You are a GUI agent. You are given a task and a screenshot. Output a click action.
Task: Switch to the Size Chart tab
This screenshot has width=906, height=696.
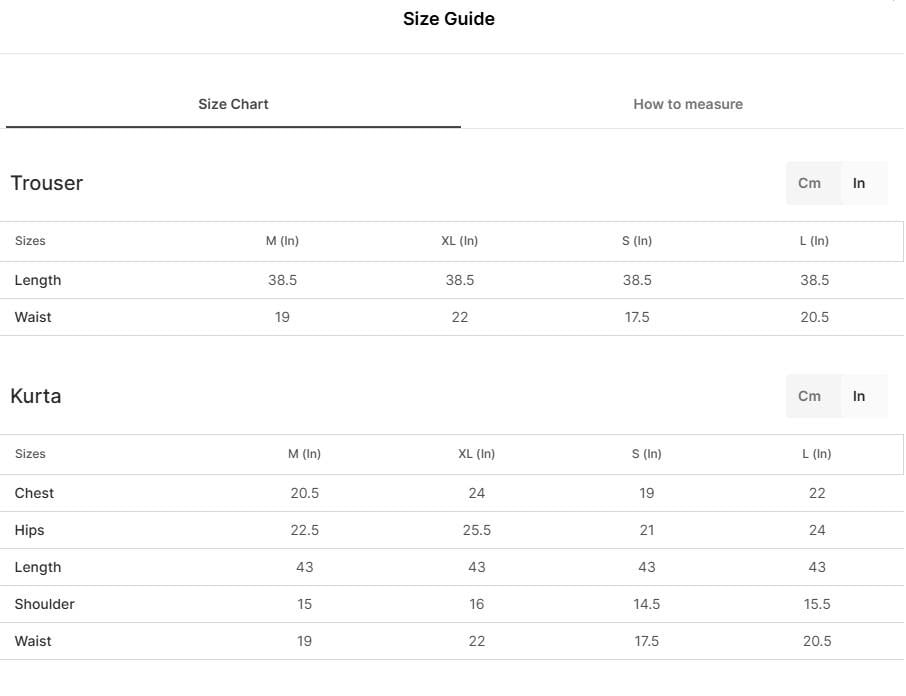pyautogui.click(x=233, y=105)
